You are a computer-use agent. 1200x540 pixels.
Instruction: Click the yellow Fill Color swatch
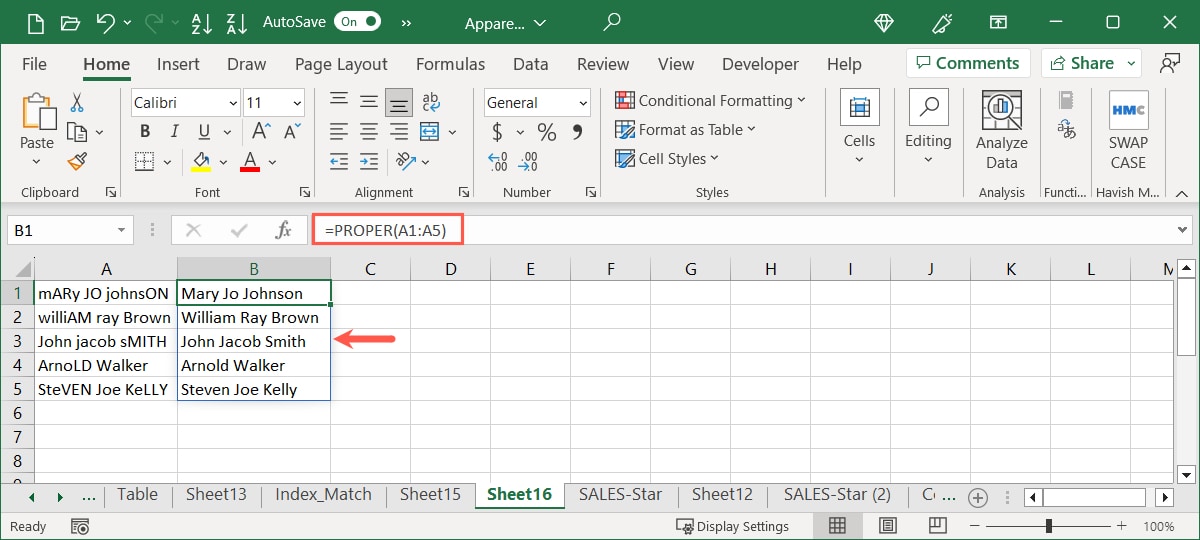point(201,161)
